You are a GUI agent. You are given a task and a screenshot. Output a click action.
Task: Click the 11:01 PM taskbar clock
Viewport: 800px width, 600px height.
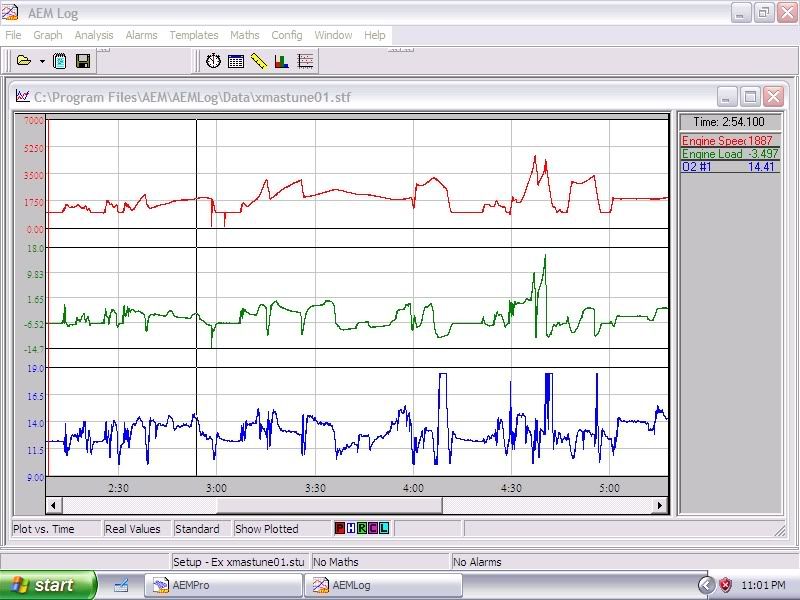(763, 585)
